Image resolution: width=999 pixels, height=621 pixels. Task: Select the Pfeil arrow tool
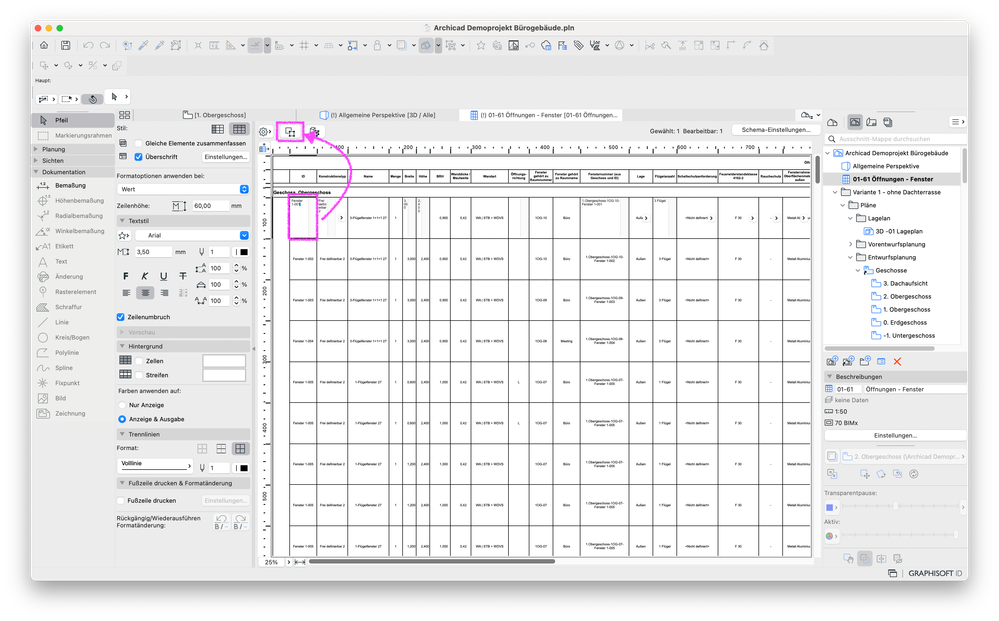(73, 120)
